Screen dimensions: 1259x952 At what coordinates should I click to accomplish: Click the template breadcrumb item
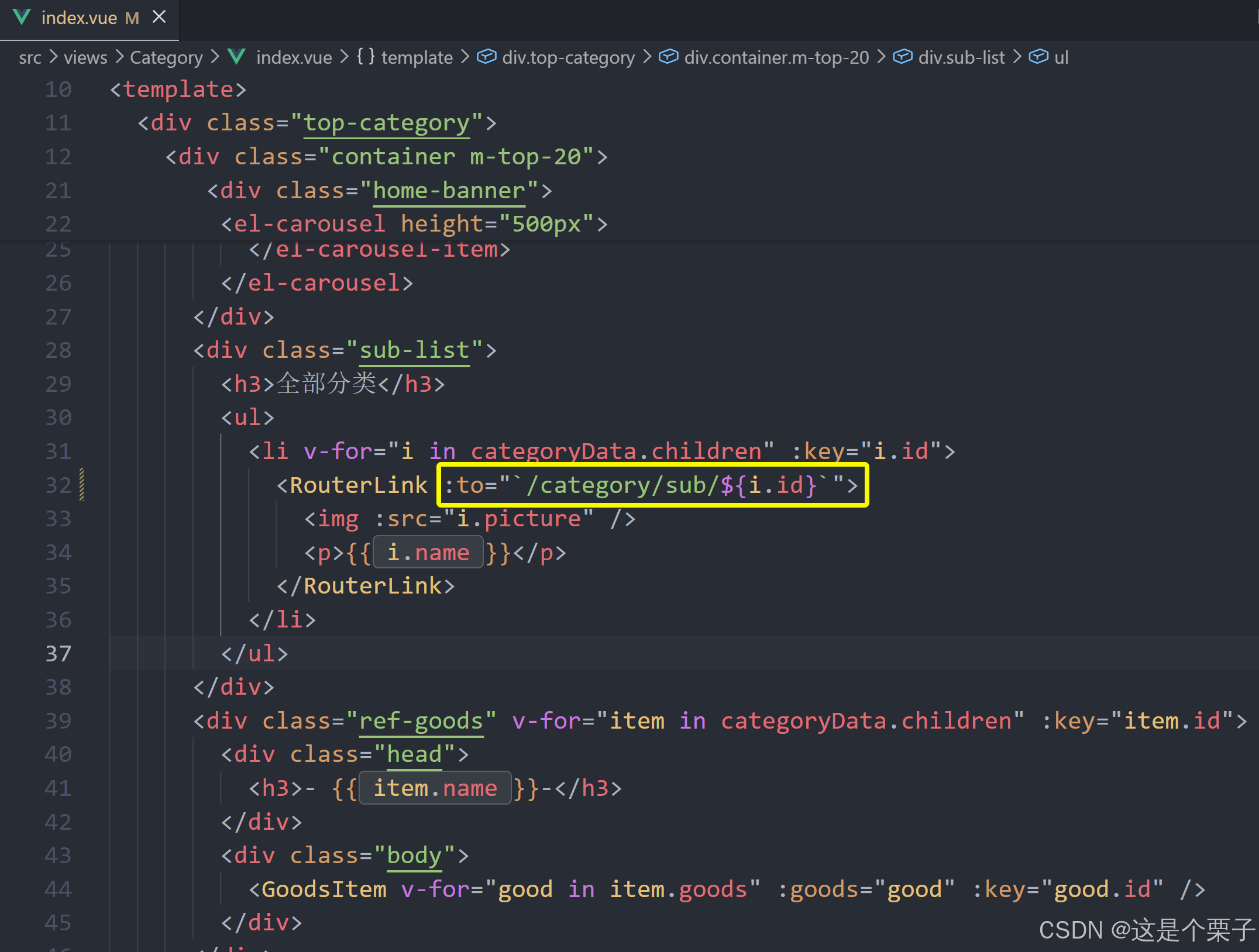coord(417,57)
